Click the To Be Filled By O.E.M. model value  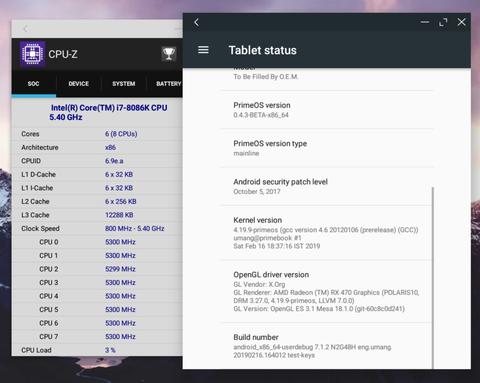point(266,77)
